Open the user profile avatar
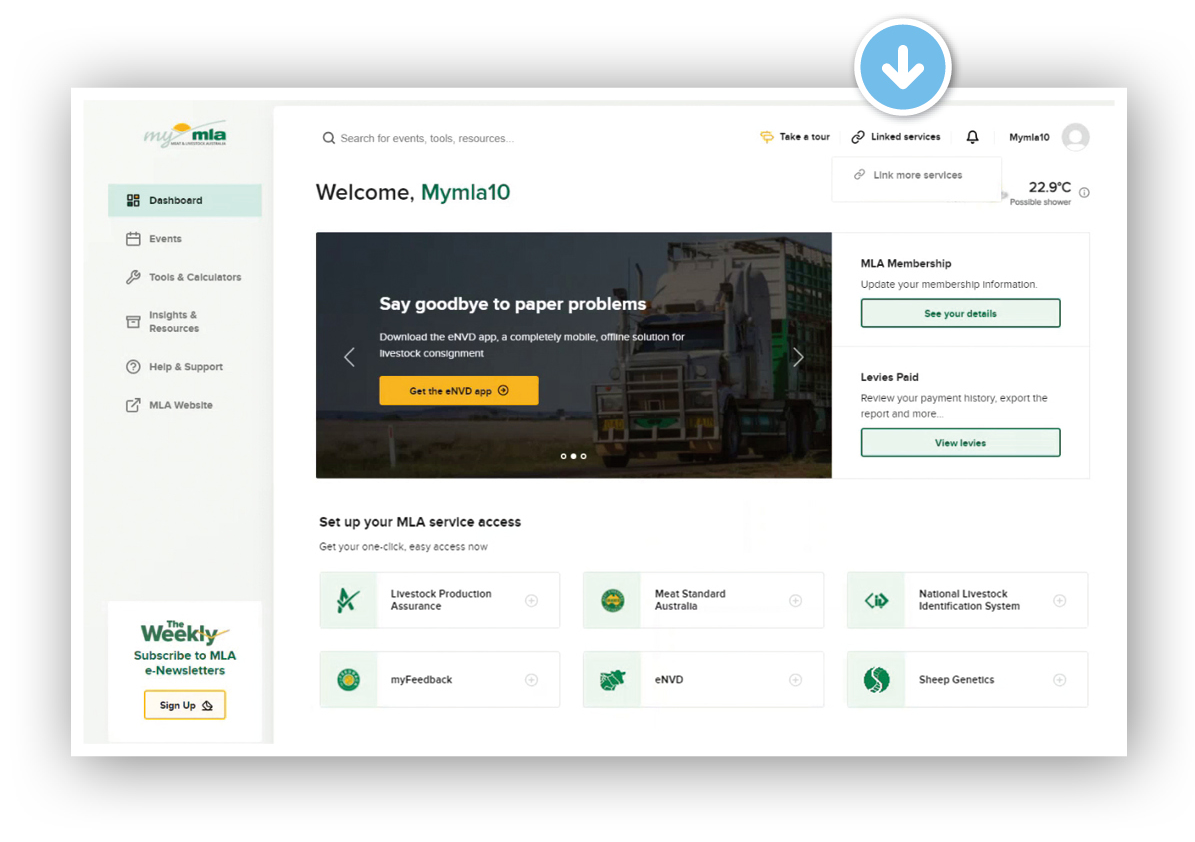Screen dimensions: 1195x842 [x=1075, y=137]
